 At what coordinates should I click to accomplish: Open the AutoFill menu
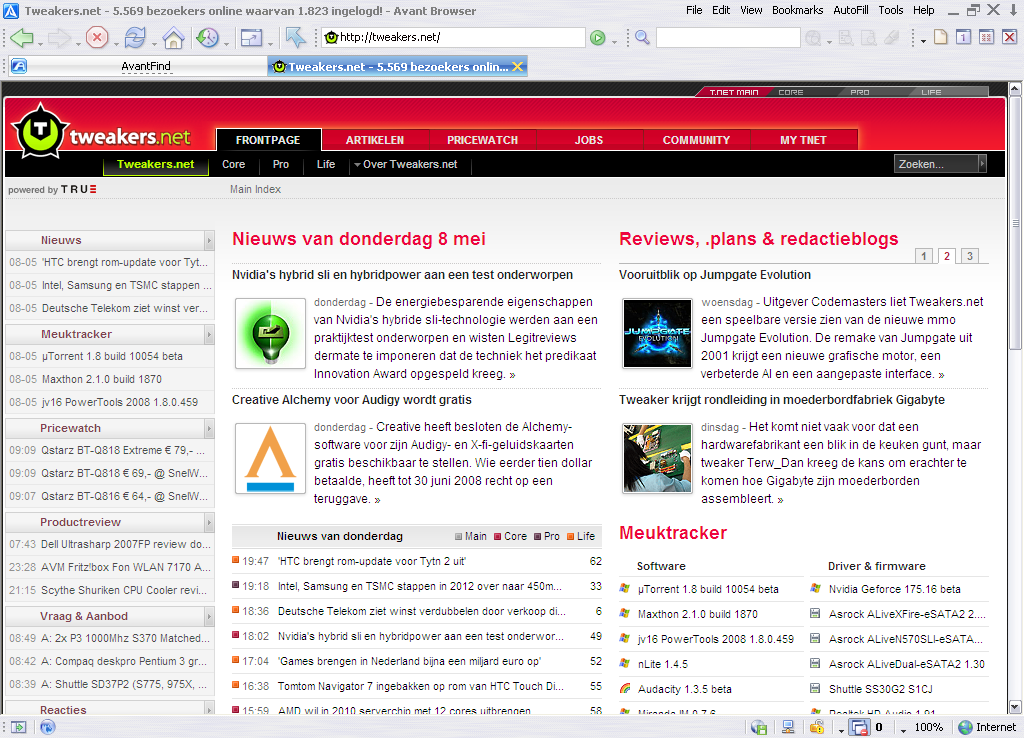(851, 10)
